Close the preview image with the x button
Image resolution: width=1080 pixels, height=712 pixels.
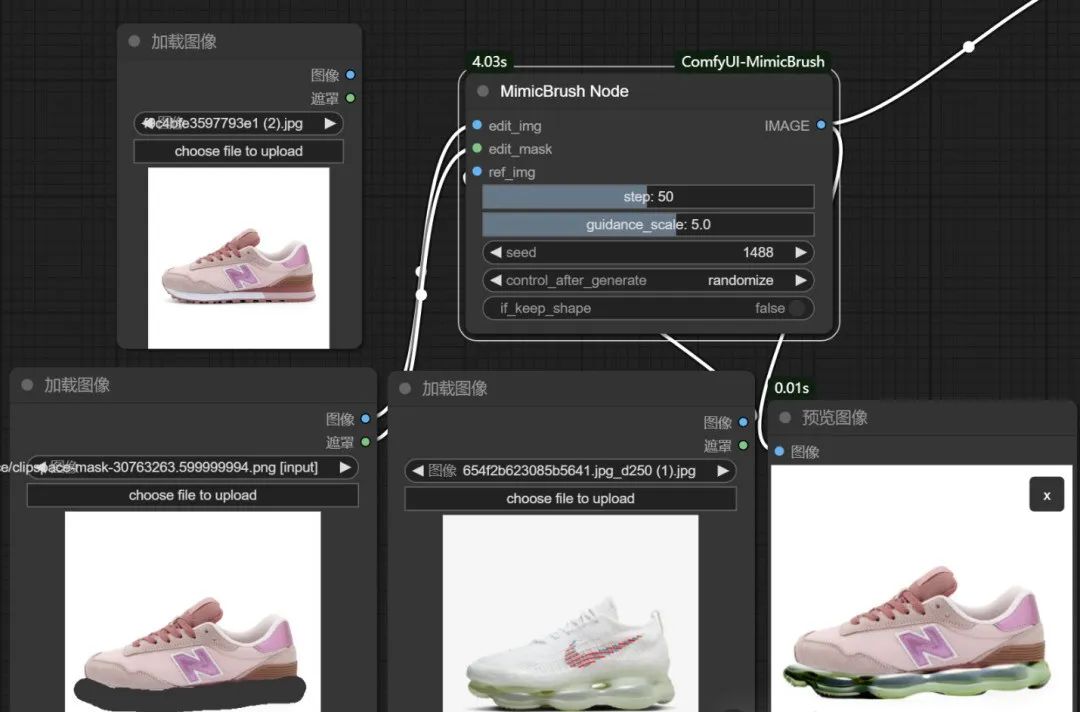pos(1046,495)
